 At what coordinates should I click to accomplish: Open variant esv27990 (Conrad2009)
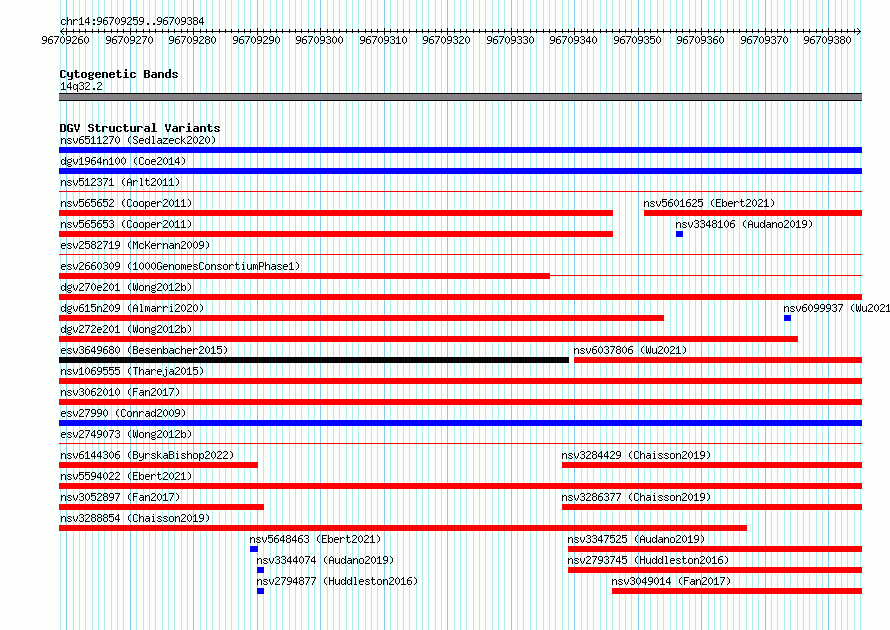coord(123,413)
